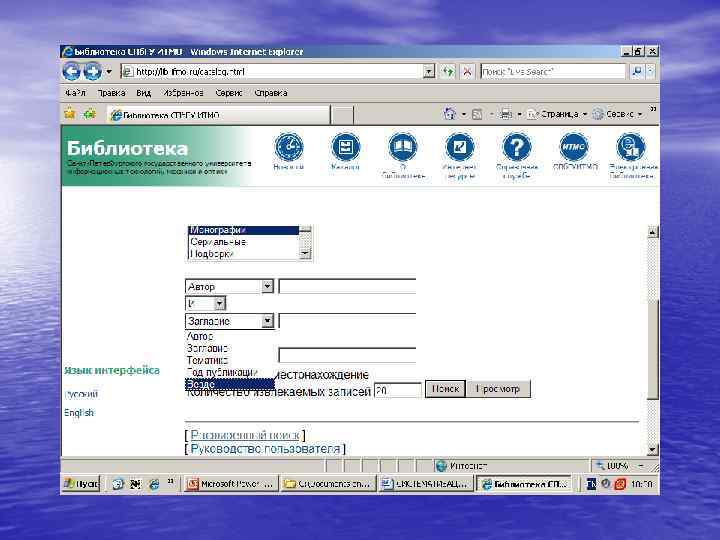
Task: Select Сериальные in the database list
Action: click(244, 242)
